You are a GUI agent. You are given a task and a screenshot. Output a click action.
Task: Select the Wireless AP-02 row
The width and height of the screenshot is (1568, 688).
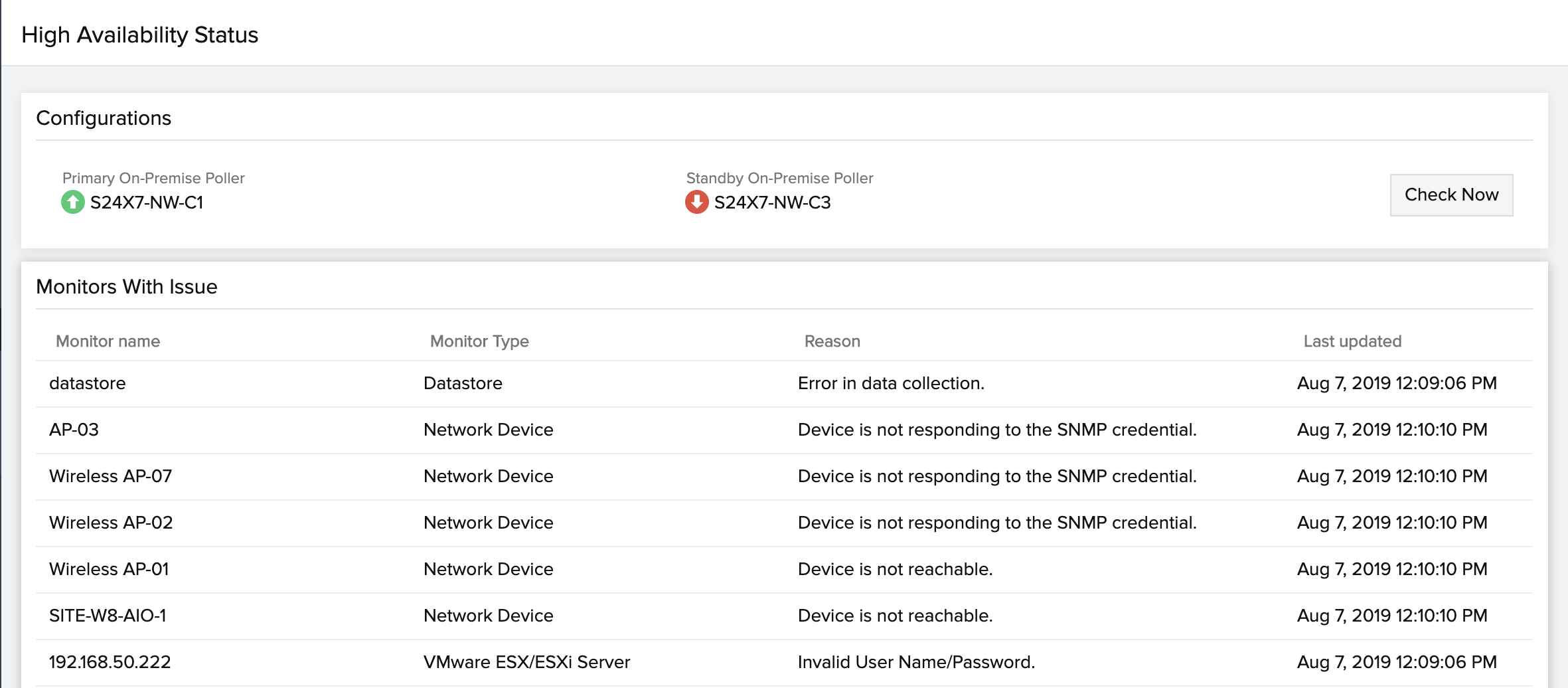coord(109,523)
